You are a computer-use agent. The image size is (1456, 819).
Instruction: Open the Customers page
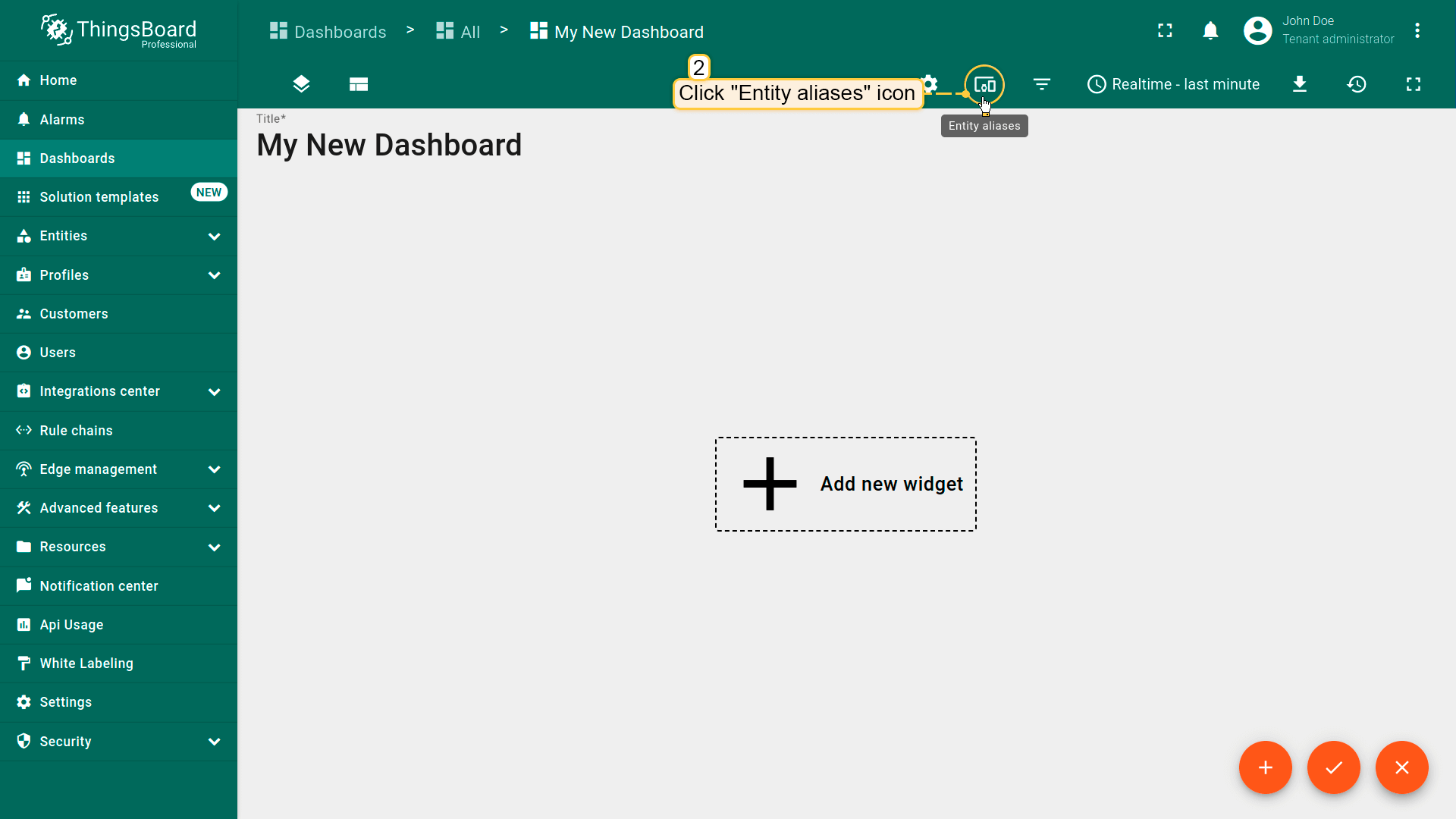click(74, 314)
